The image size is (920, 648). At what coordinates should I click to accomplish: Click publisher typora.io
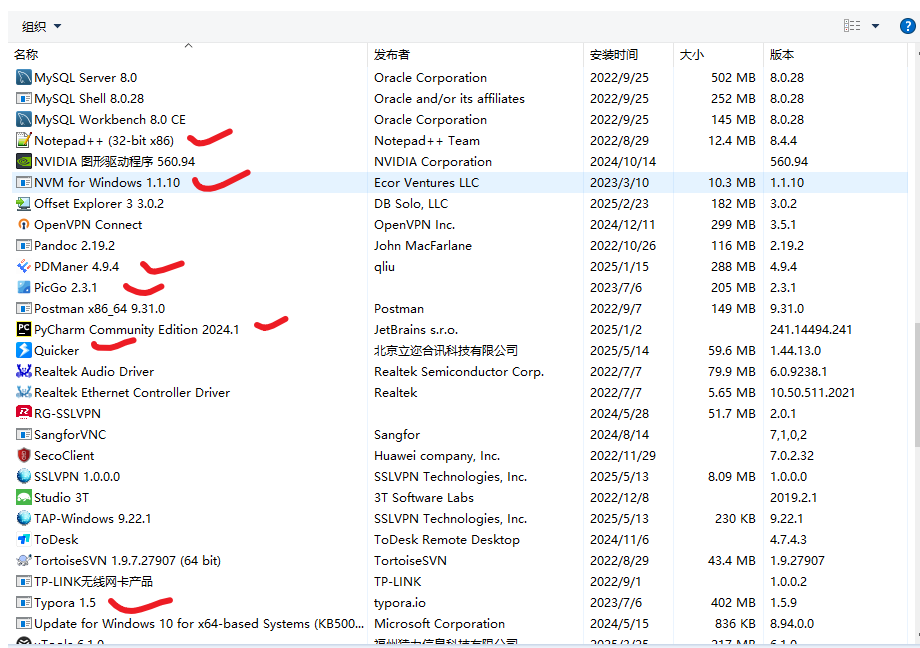coord(400,603)
